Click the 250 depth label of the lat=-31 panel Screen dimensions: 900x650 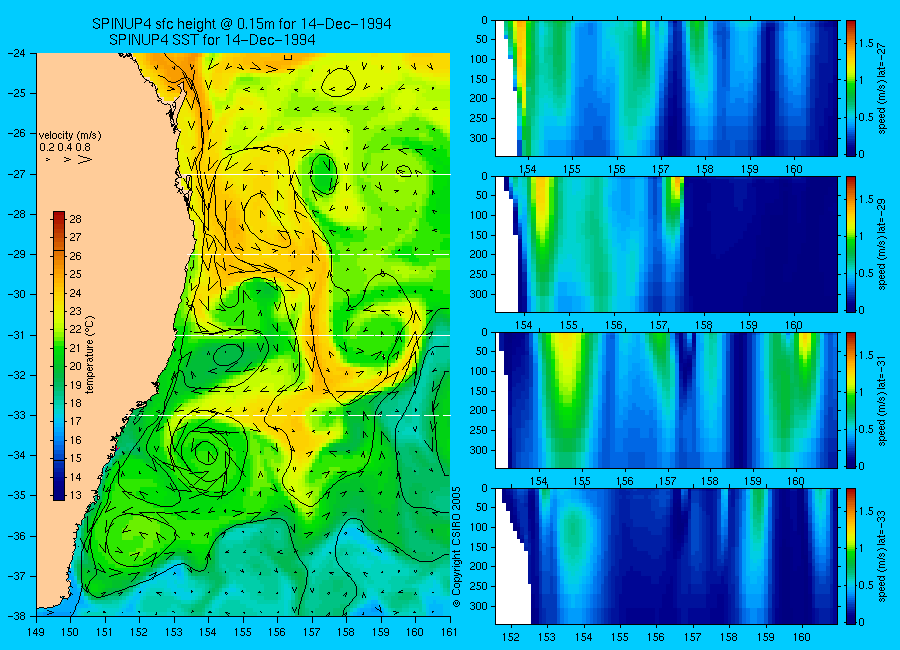point(479,430)
